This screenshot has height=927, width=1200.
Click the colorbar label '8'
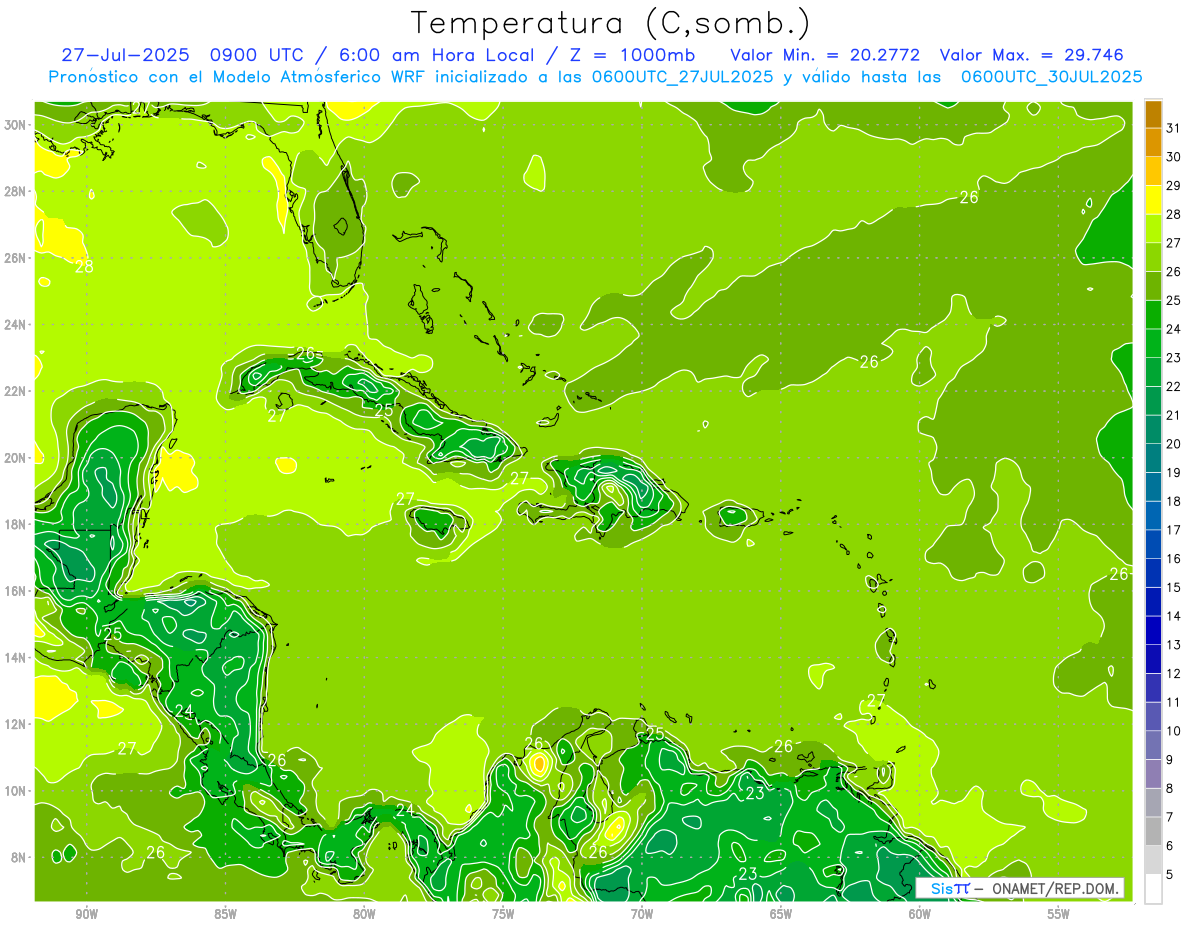tap(1170, 788)
